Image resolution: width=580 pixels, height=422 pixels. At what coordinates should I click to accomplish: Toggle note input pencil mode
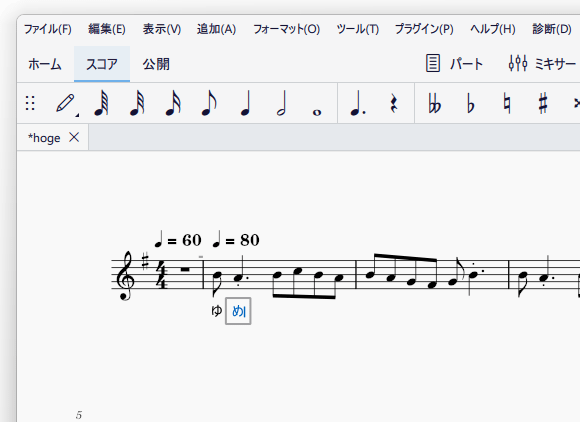(x=65, y=103)
